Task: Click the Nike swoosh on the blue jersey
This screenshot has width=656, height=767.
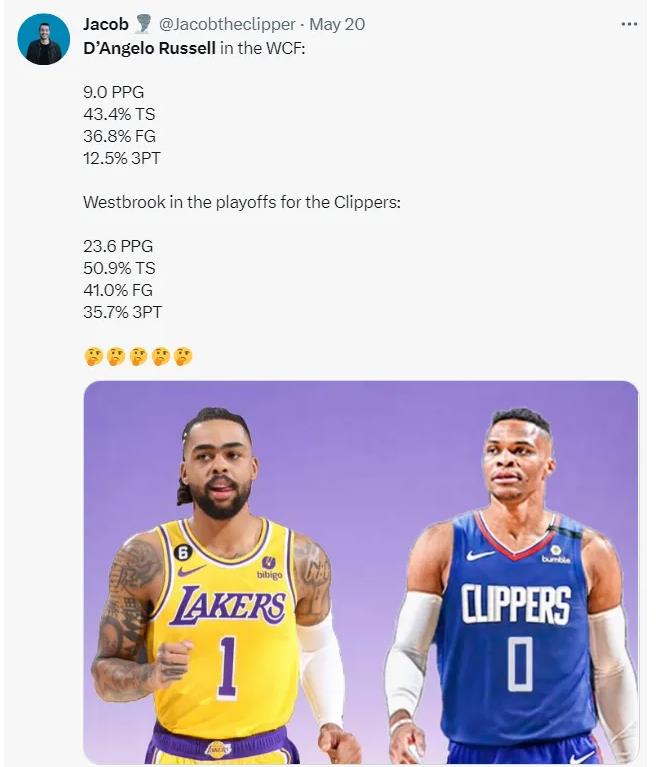Action: [481, 555]
